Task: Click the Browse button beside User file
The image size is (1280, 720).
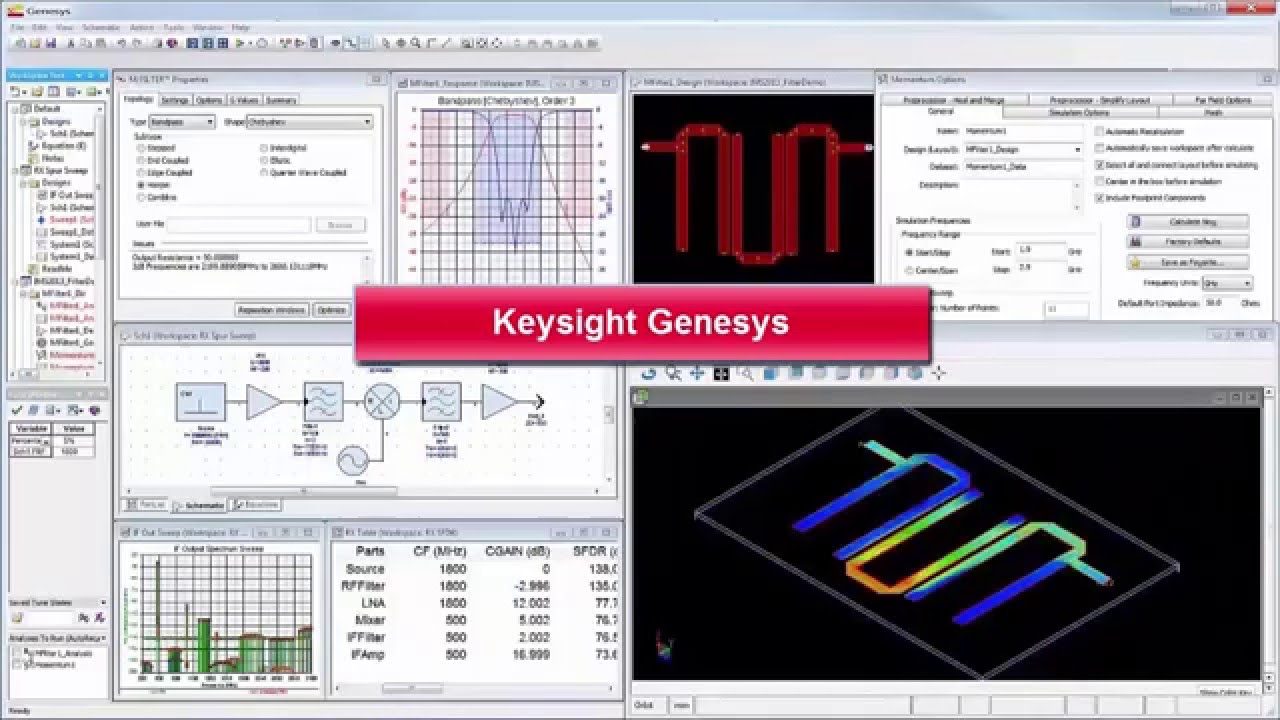Action: pos(340,225)
